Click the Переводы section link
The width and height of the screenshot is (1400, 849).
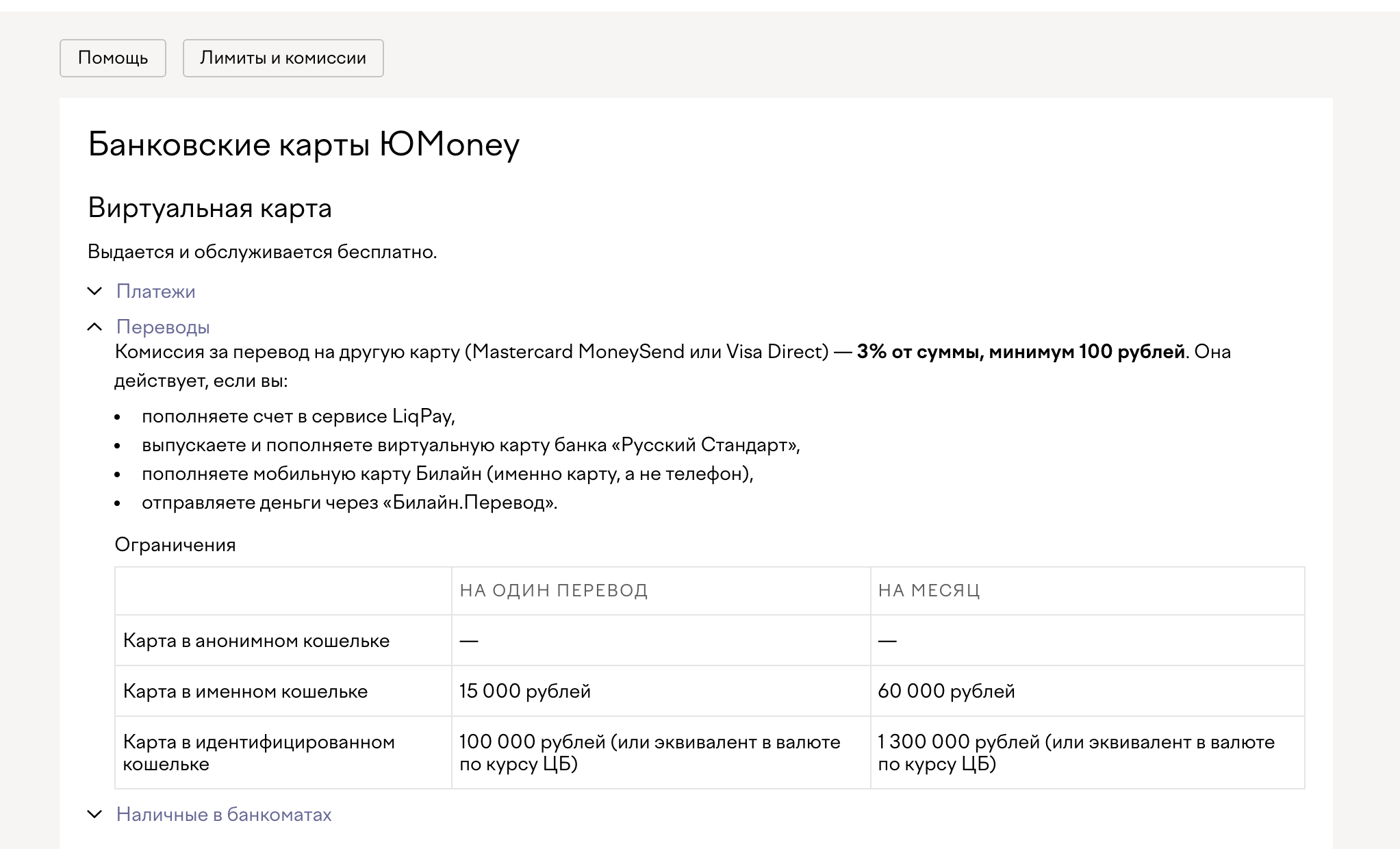(x=163, y=327)
